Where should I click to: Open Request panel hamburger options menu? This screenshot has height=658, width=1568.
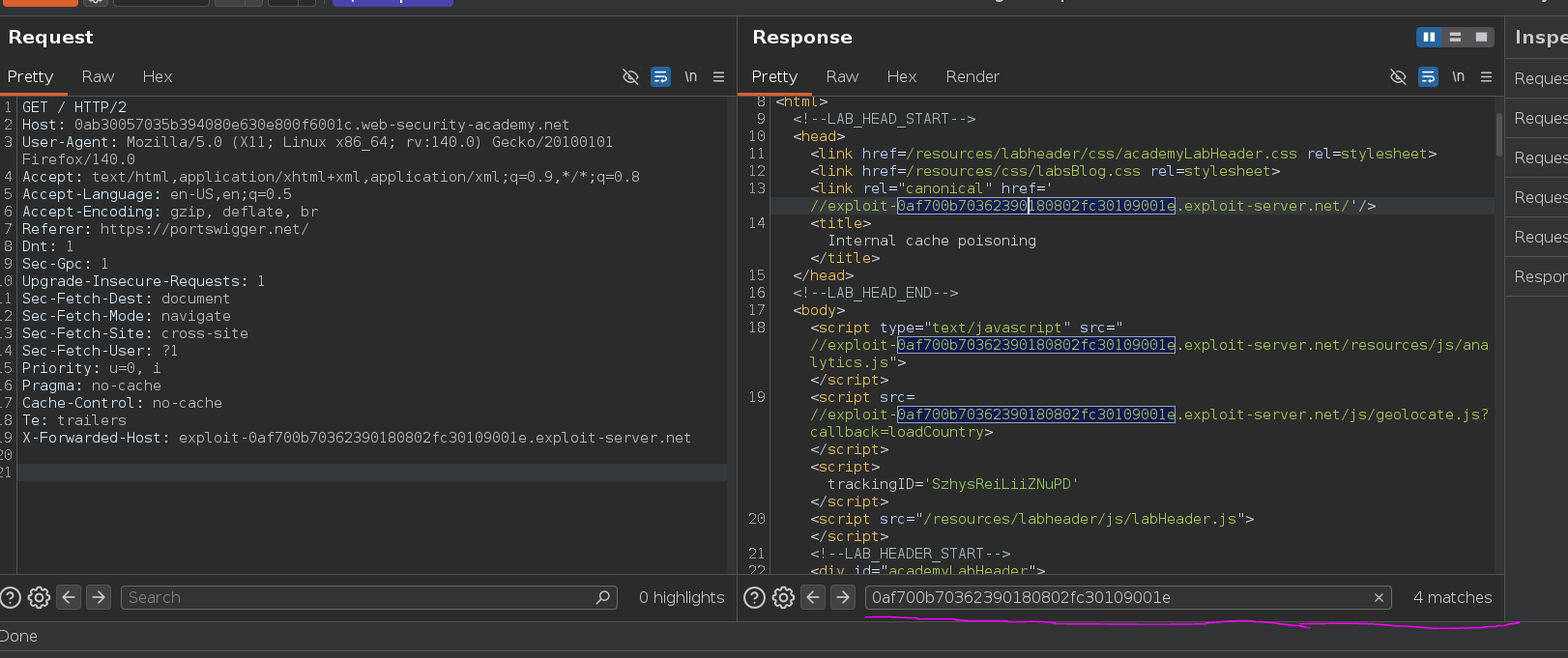click(x=718, y=76)
